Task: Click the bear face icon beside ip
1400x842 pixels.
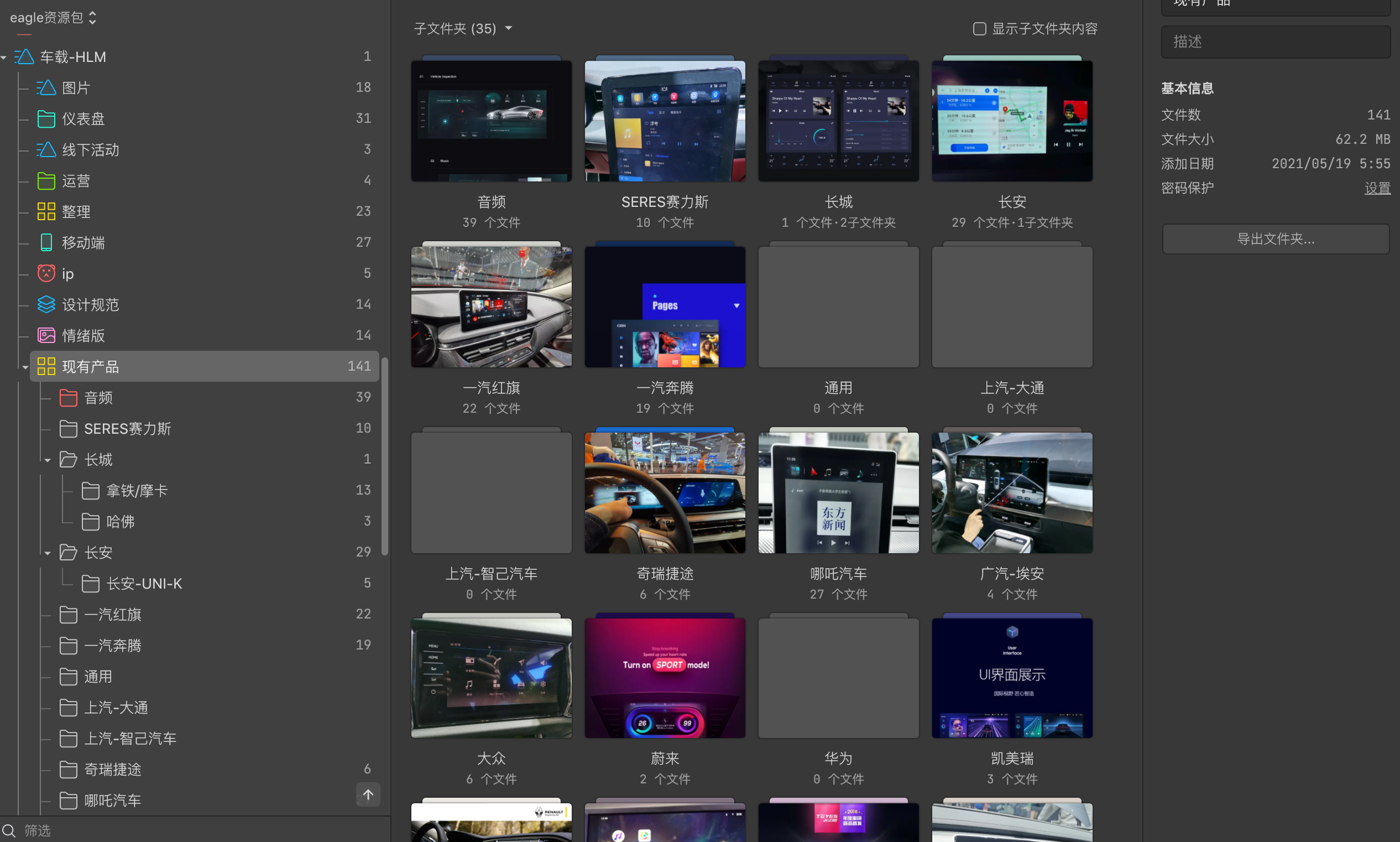Action: (46, 273)
